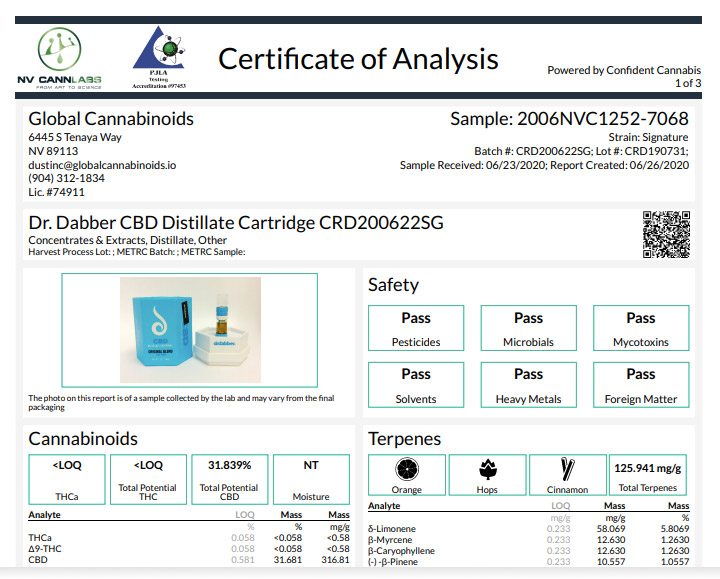
Task: Click the Cannabinoids section heading
Action: (x=83, y=439)
